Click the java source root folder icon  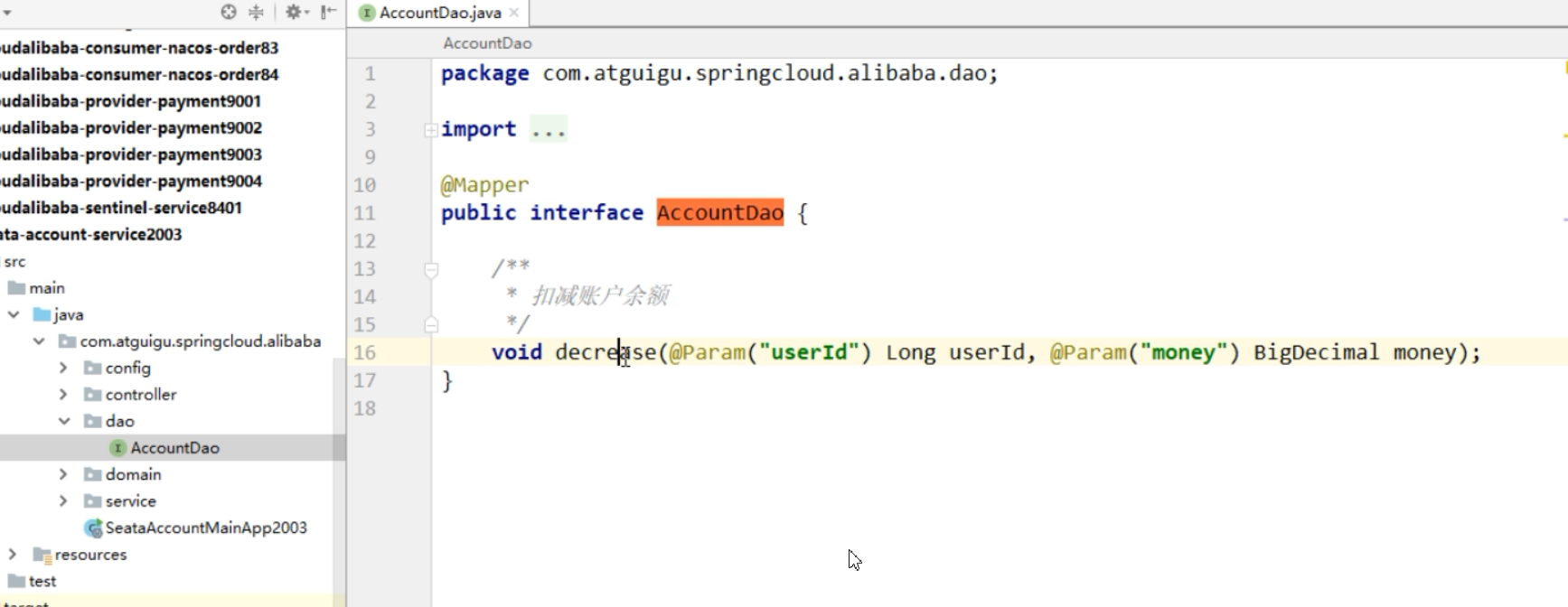pos(42,314)
